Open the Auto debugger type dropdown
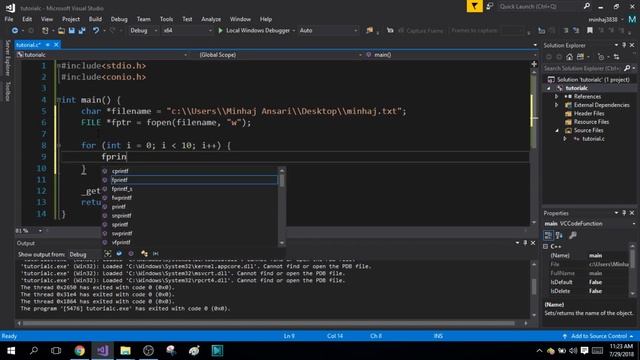The width and height of the screenshot is (640, 360). 328,31
